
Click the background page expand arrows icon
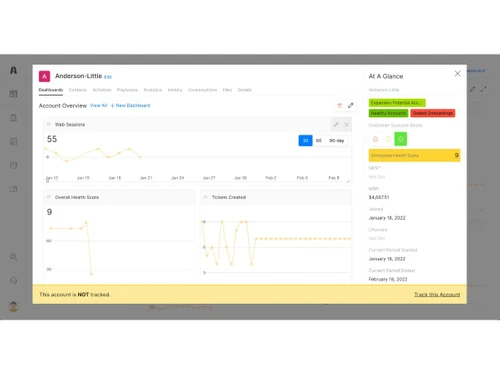coord(484,89)
